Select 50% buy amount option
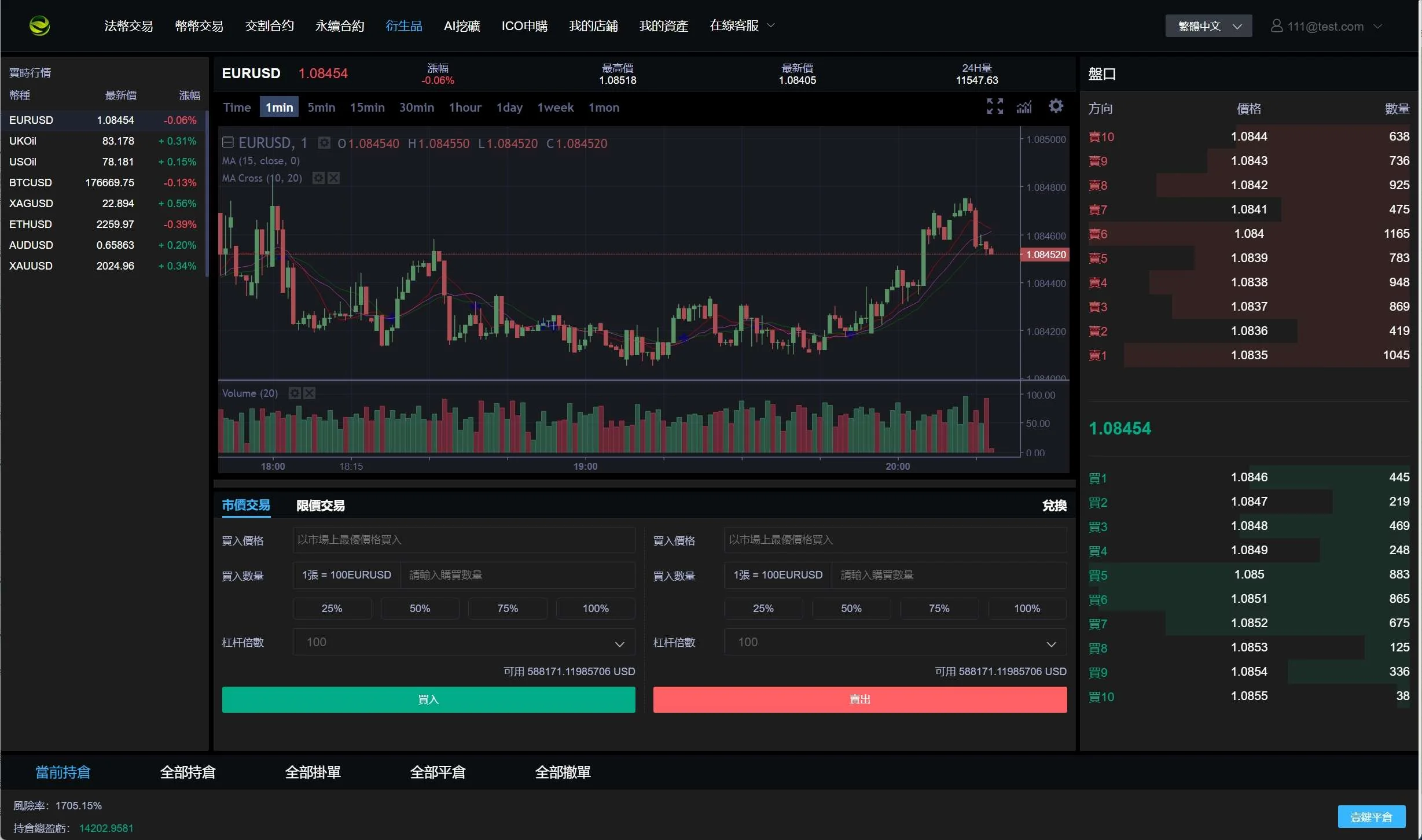1422x840 pixels. 420,609
